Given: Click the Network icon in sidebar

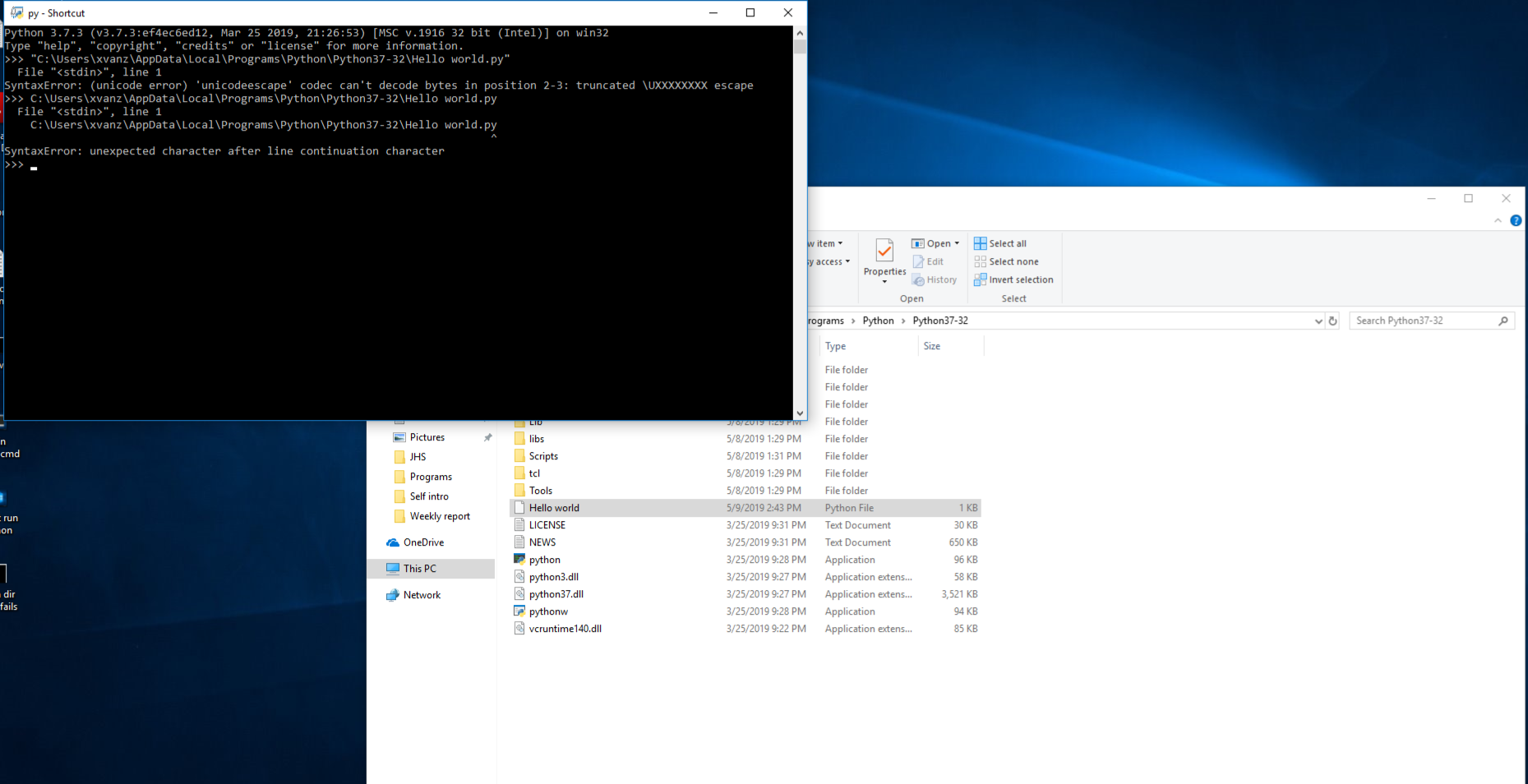Looking at the screenshot, I should [x=393, y=595].
